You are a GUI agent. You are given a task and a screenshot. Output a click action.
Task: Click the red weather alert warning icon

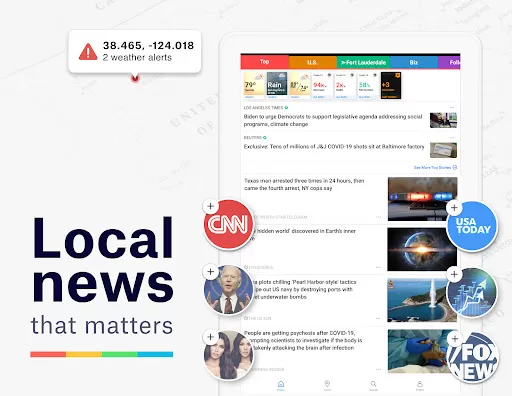pos(88,52)
